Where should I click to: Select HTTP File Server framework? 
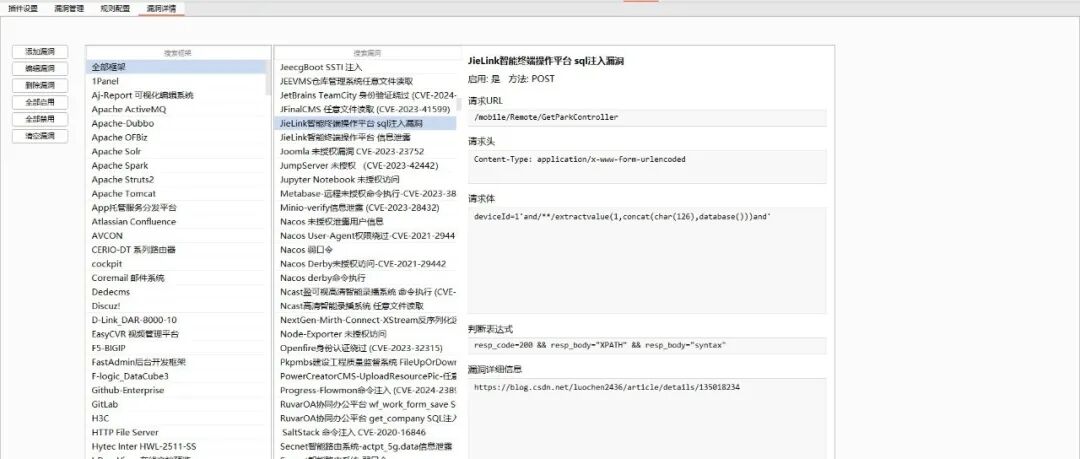point(176,432)
